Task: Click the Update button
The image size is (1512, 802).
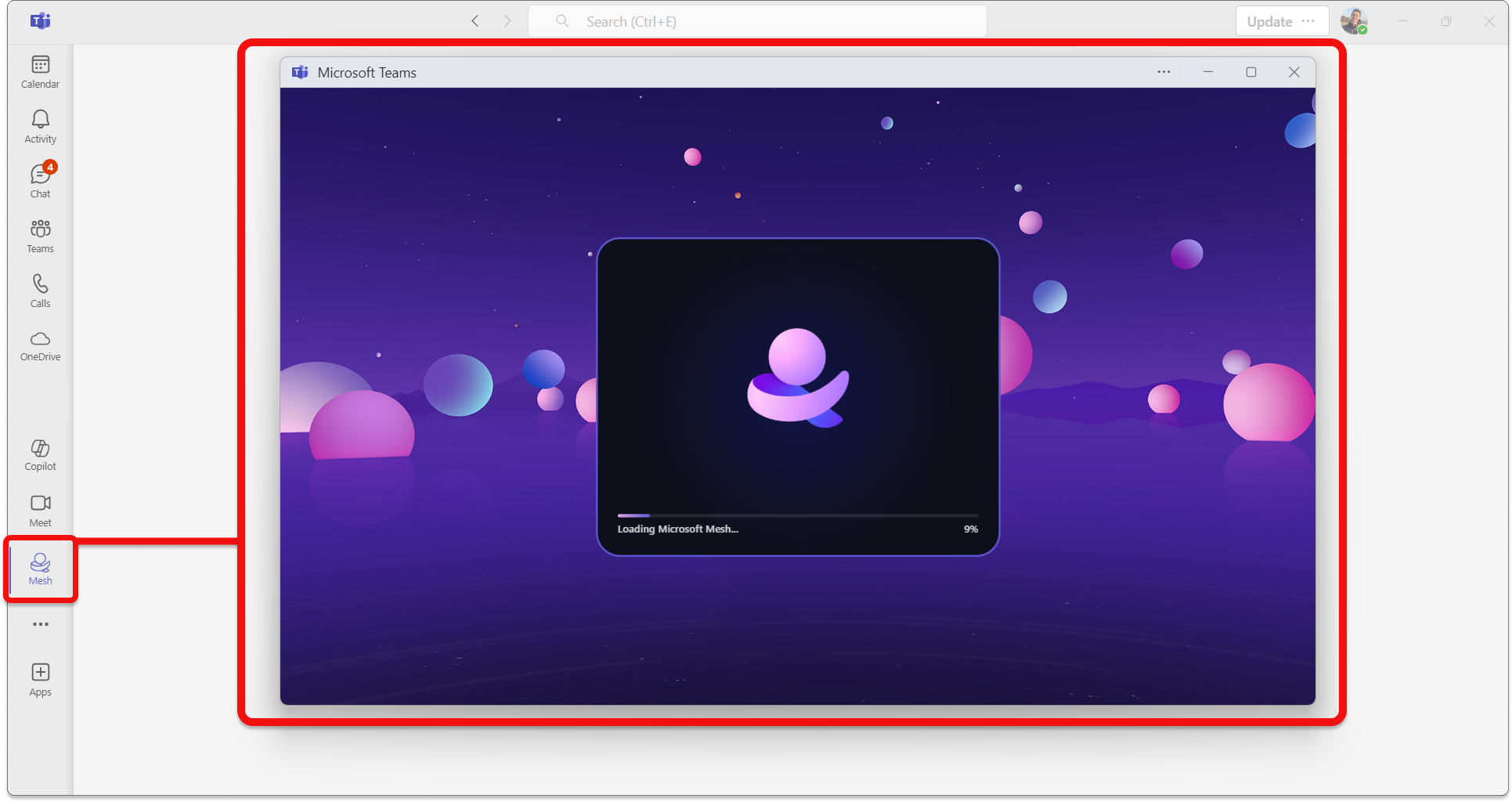Action: coord(1268,21)
